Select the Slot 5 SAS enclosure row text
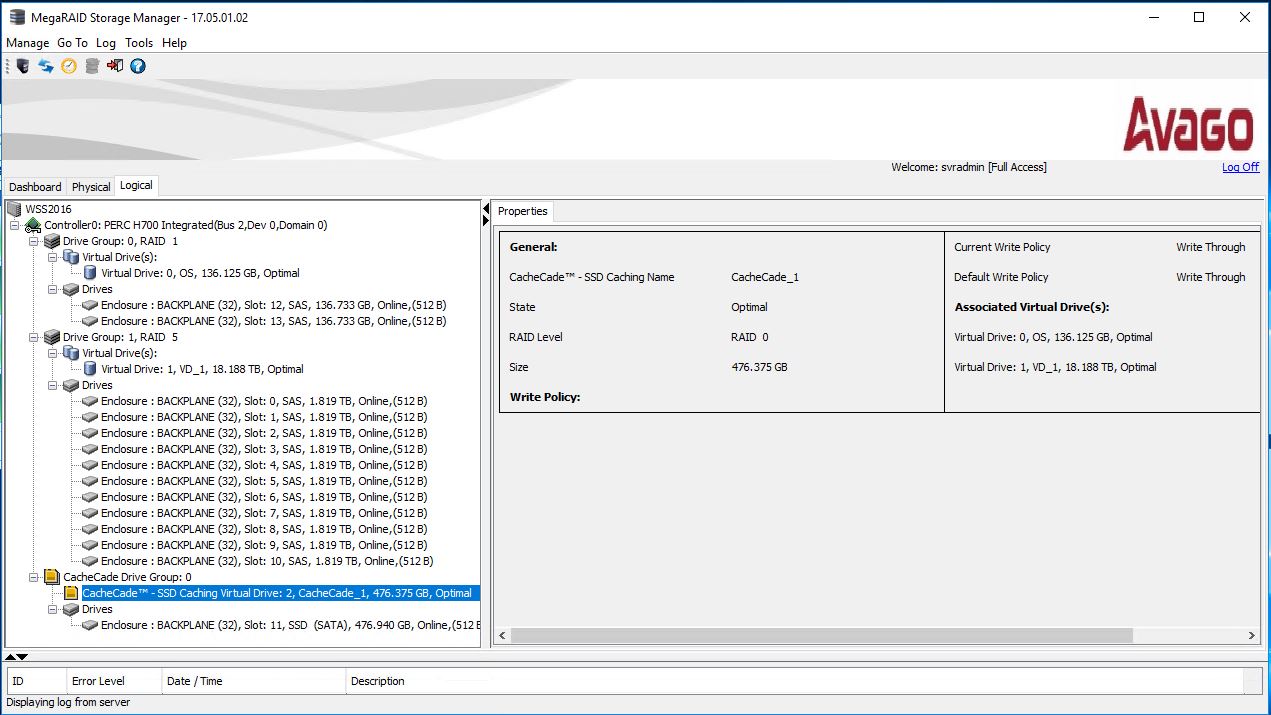 click(264, 481)
